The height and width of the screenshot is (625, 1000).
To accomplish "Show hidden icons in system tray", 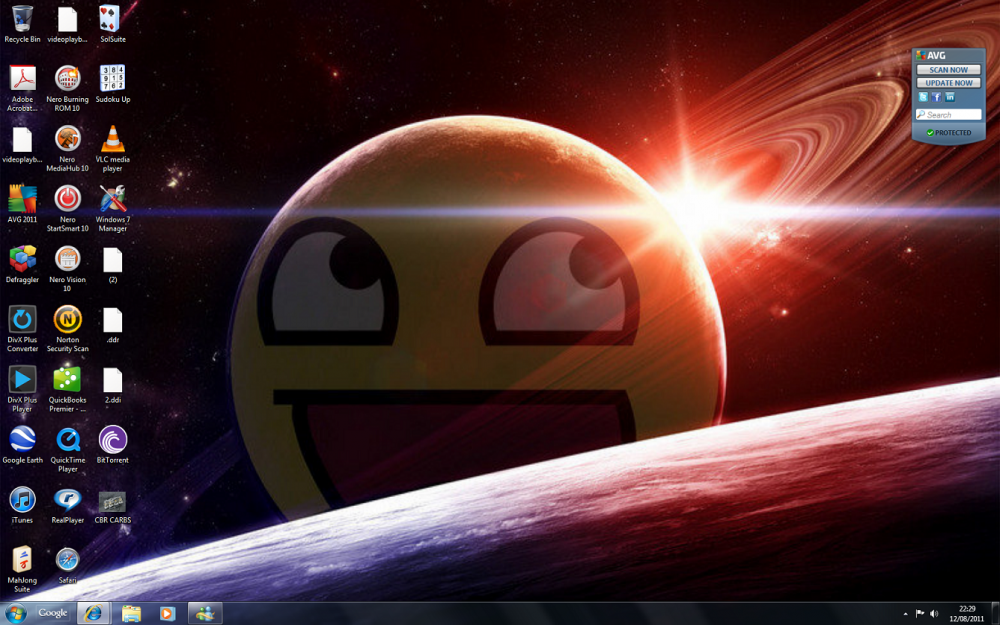I will (906, 614).
